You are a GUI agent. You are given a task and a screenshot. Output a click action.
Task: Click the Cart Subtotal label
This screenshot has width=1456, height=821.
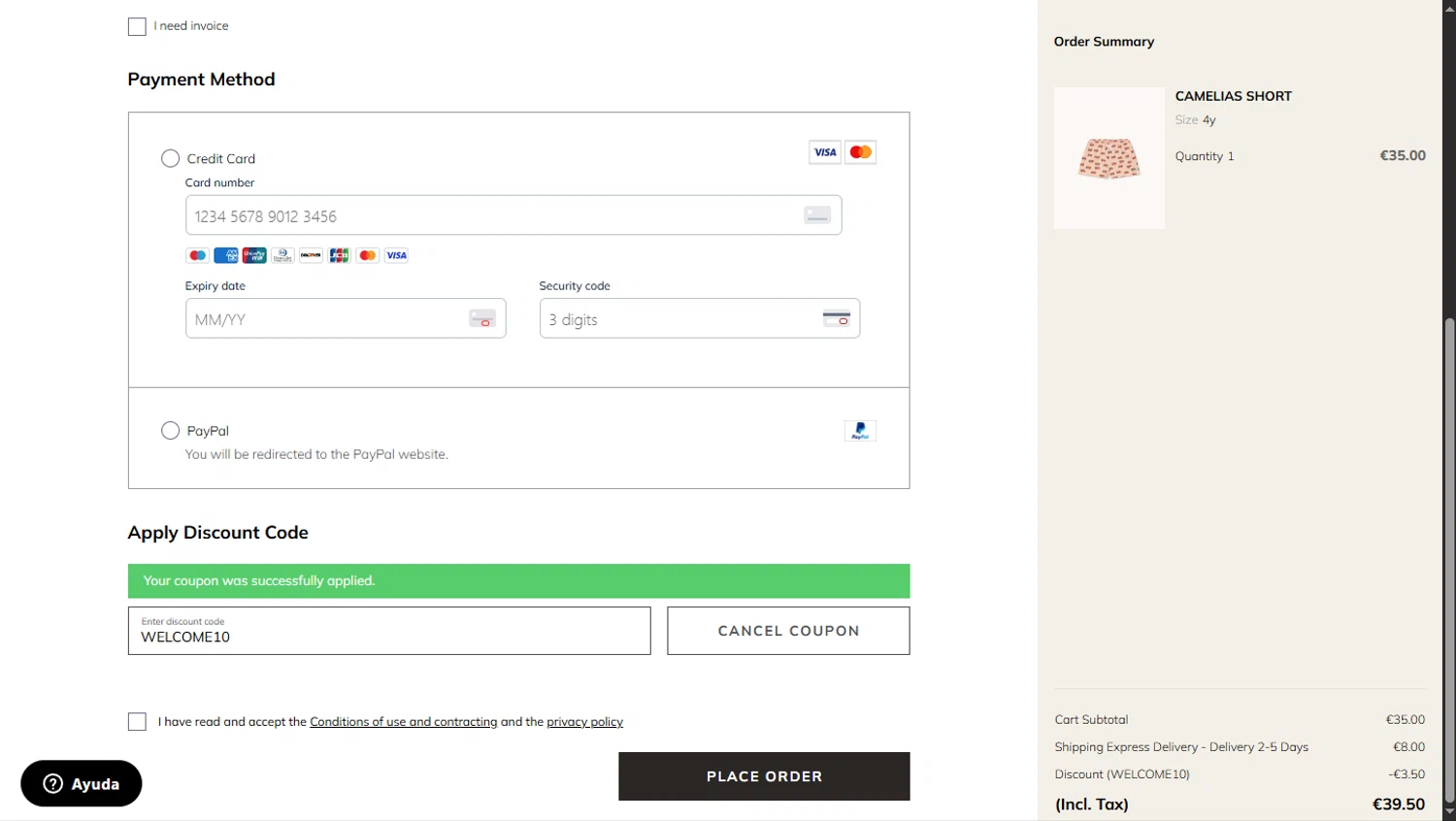[x=1091, y=720]
